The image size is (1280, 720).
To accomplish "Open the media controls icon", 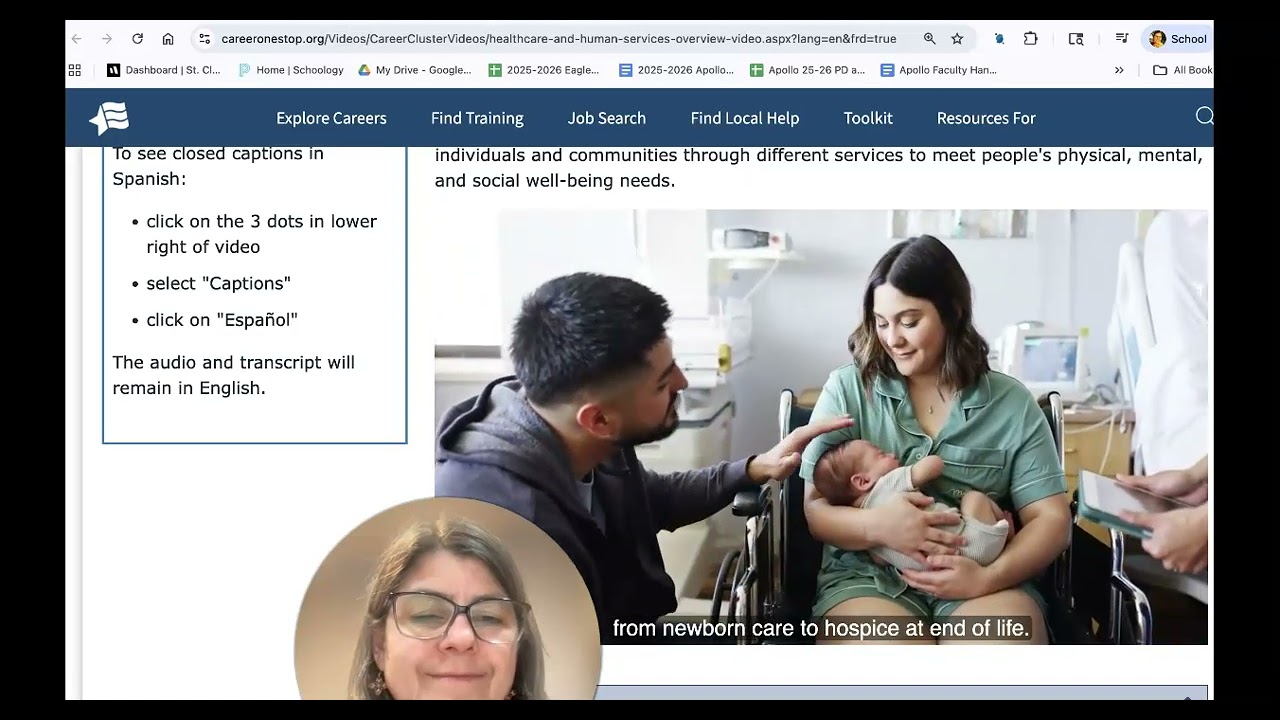I will (1122, 39).
